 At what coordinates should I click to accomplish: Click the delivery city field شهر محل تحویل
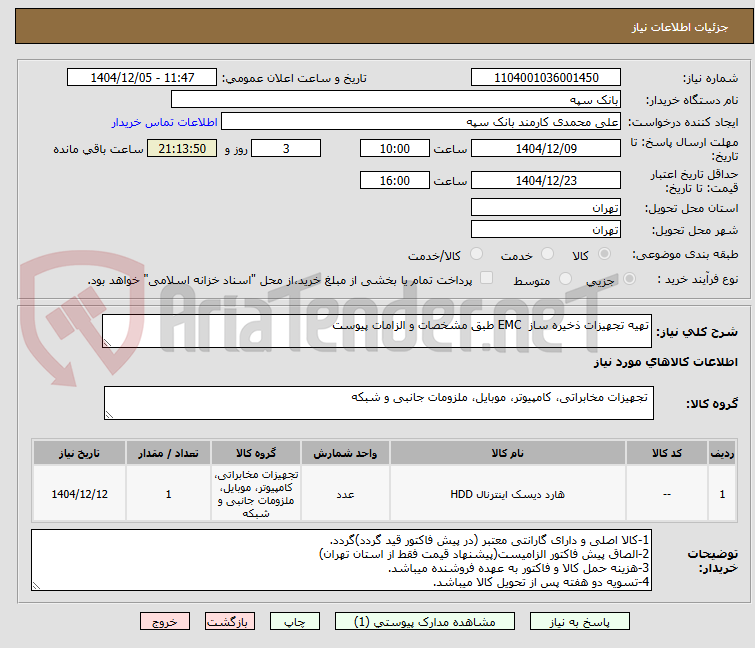click(546, 229)
